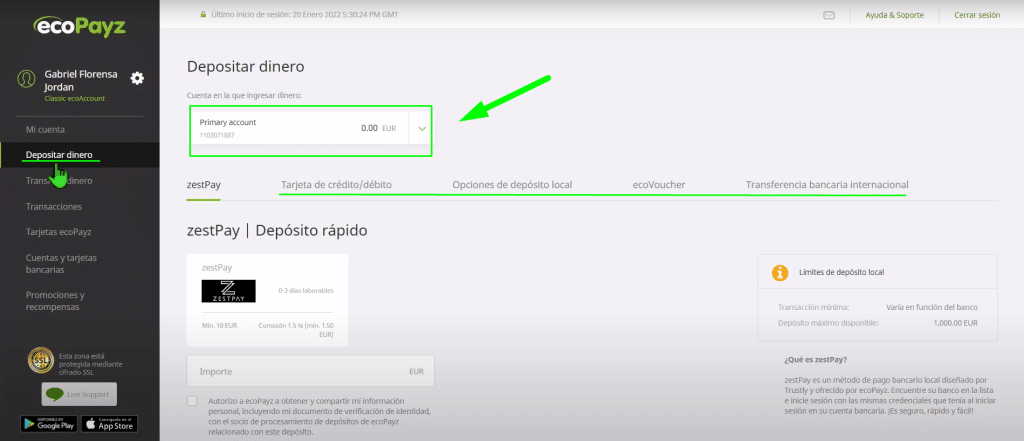The image size is (1024, 441).
Task: Click the ecoPayz logo
Action: [78, 27]
